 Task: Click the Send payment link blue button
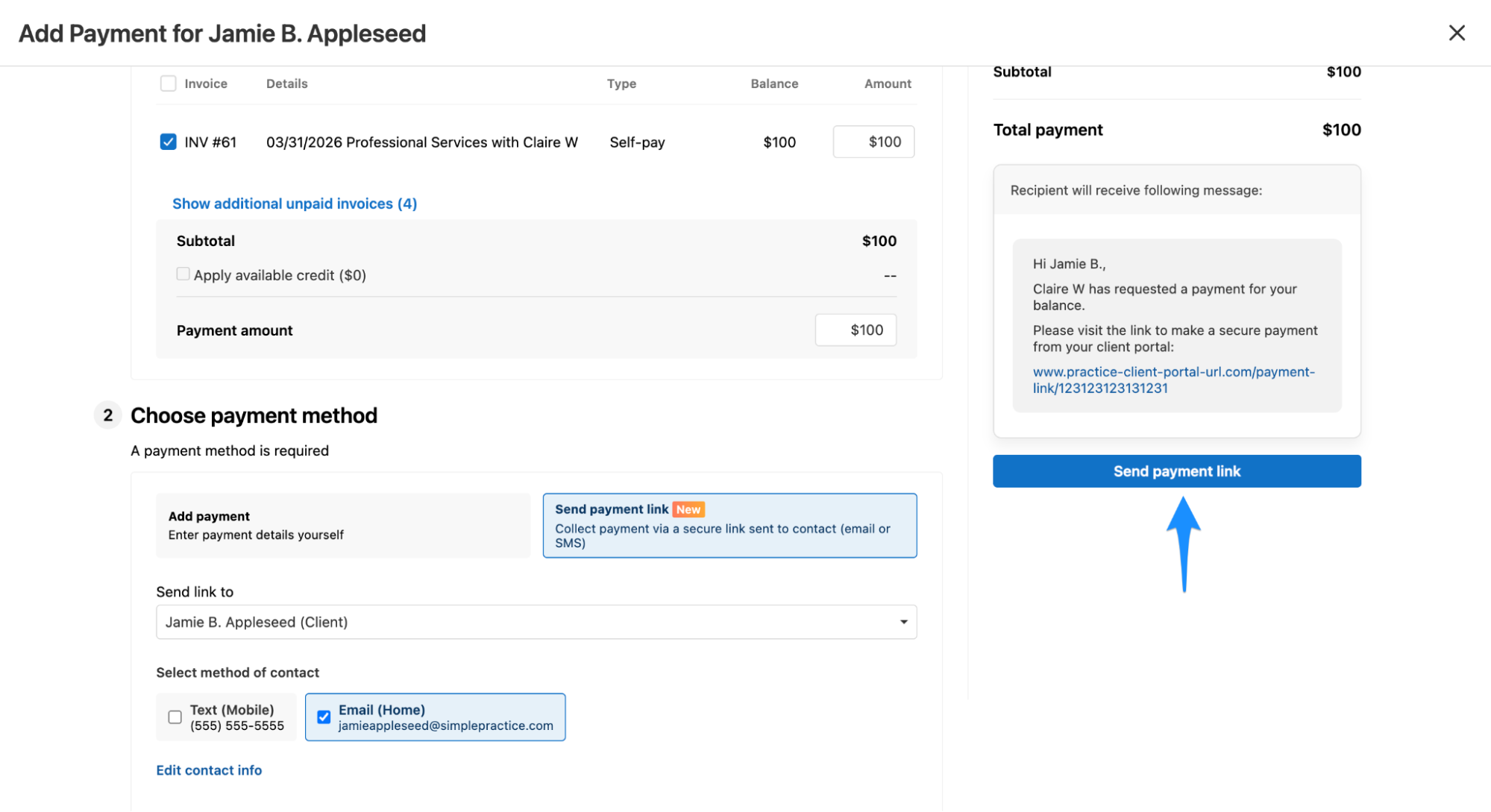pos(1176,471)
